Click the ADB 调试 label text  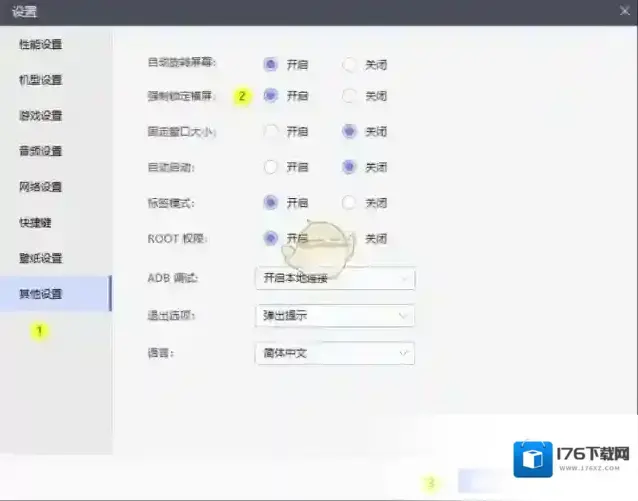click(173, 278)
